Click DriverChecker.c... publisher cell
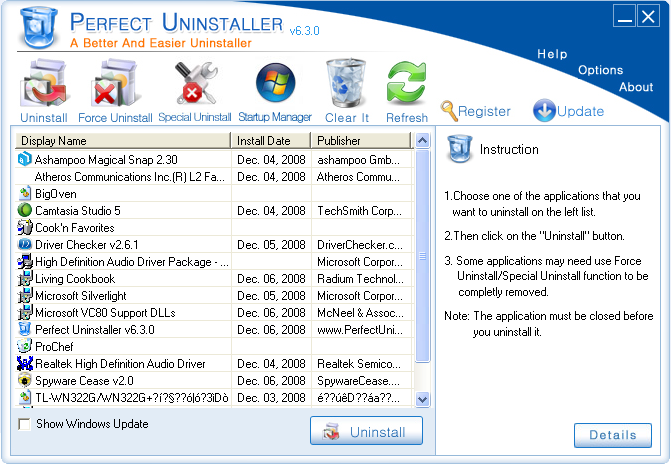 pos(360,245)
